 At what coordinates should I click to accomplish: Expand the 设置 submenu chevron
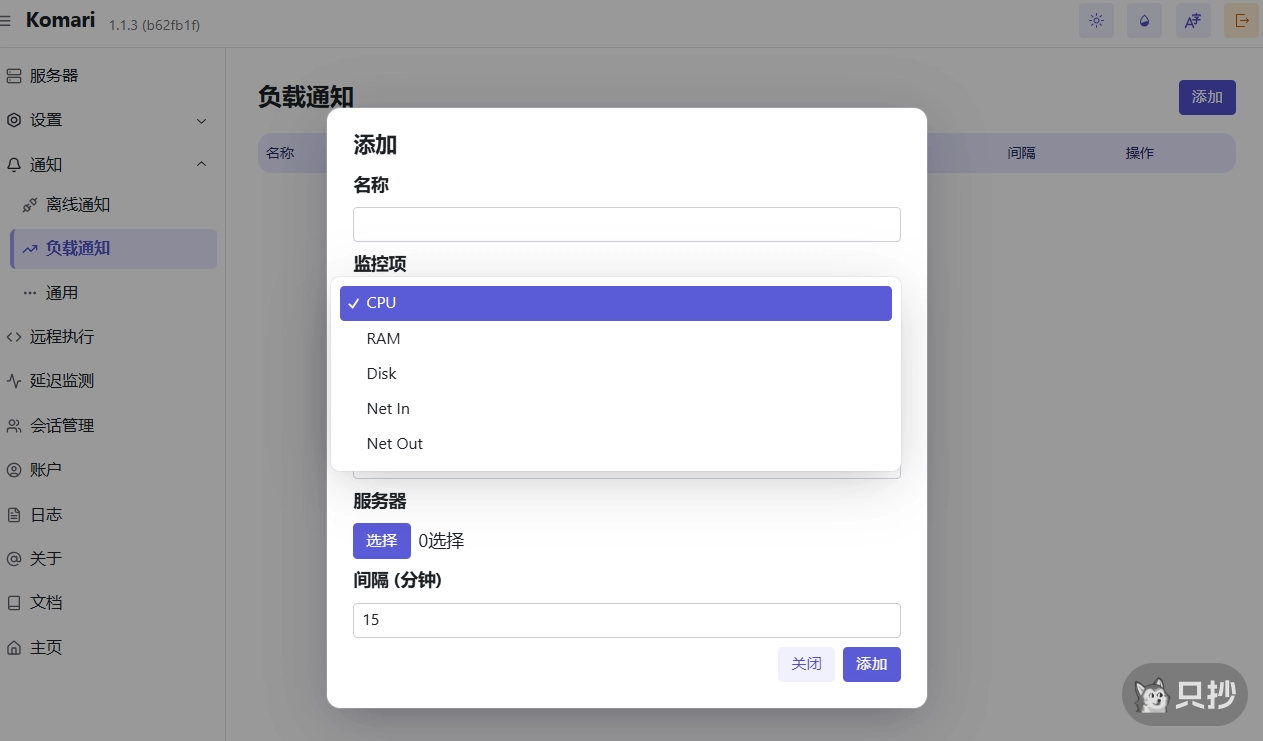pyautogui.click(x=201, y=119)
